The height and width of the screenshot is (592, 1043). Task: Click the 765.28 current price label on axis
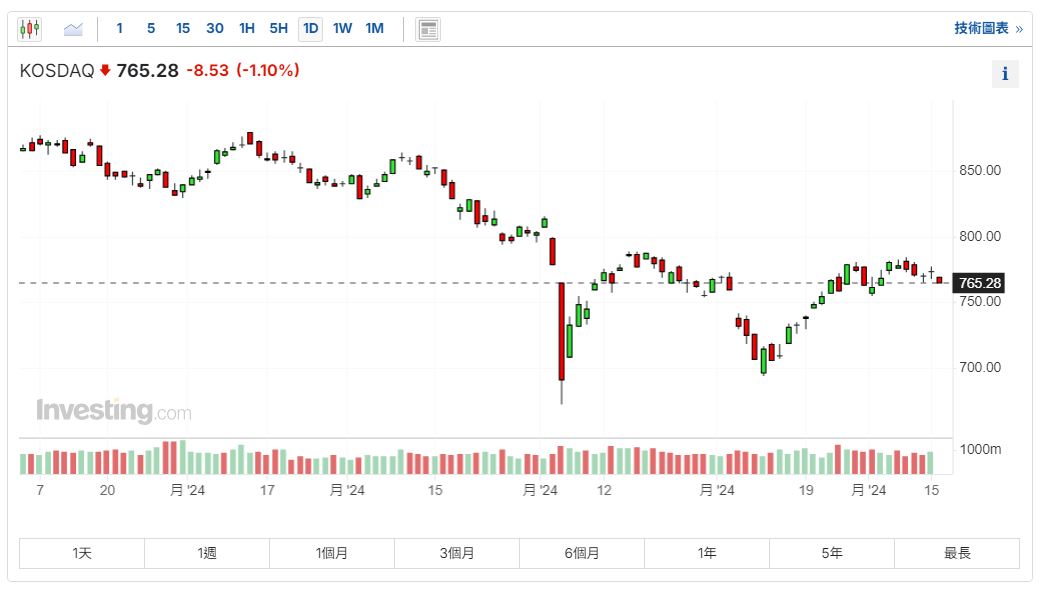coord(979,283)
